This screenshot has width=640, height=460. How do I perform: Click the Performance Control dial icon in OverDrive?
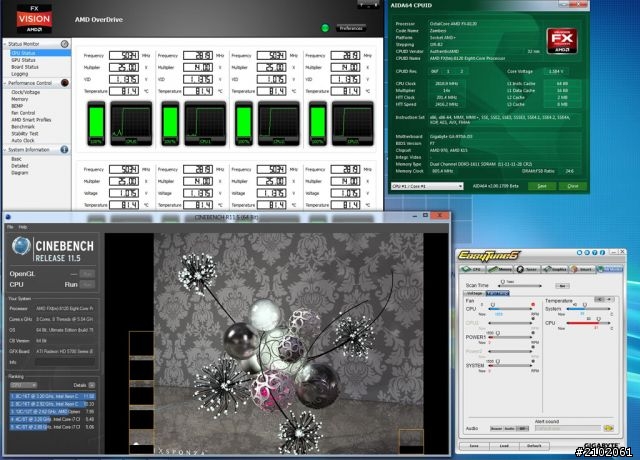(x=64, y=83)
